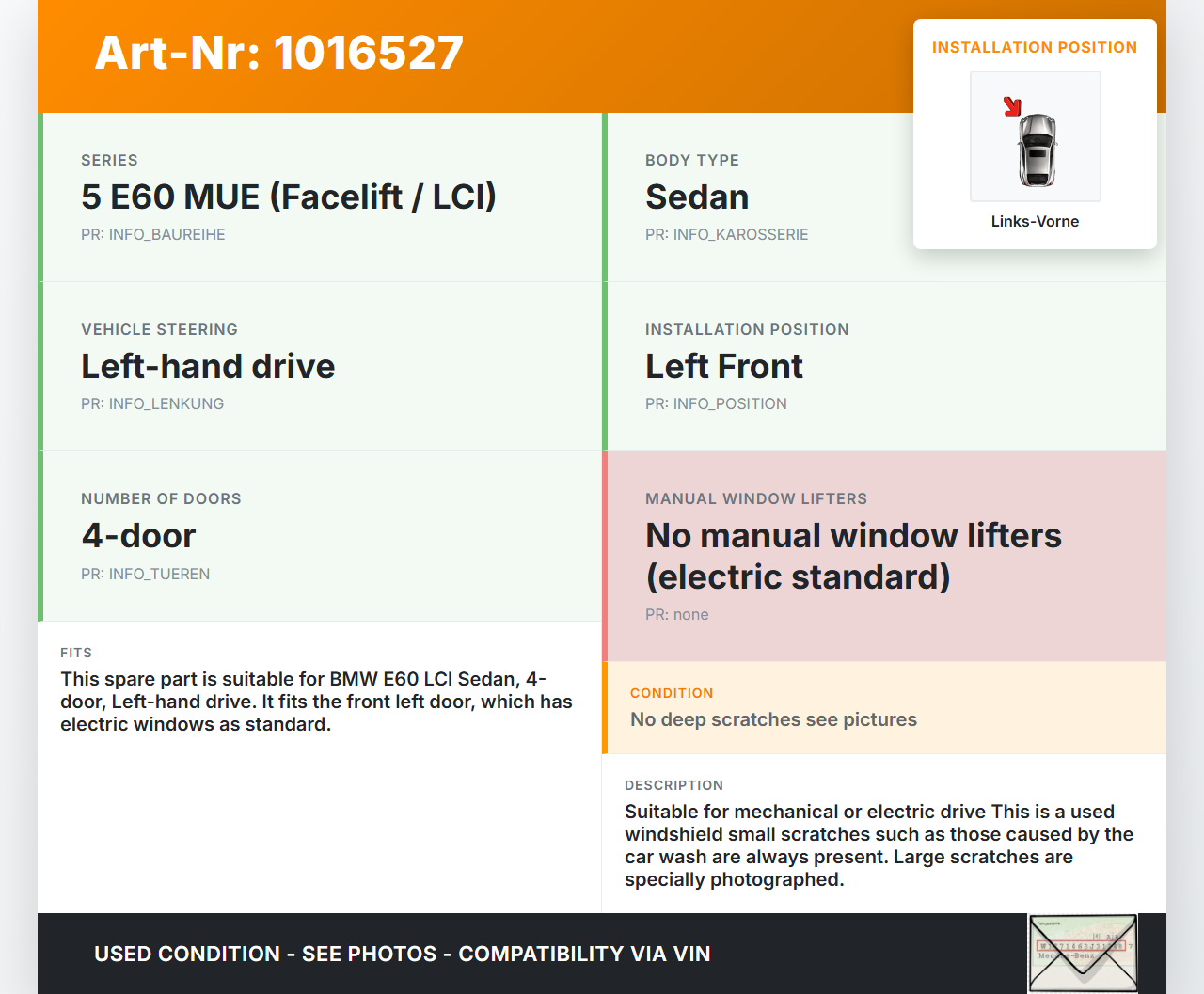This screenshot has height=994, width=1204.
Task: Click the "MANUAL WINDOW LIFTERS" label
Action: pos(756,498)
